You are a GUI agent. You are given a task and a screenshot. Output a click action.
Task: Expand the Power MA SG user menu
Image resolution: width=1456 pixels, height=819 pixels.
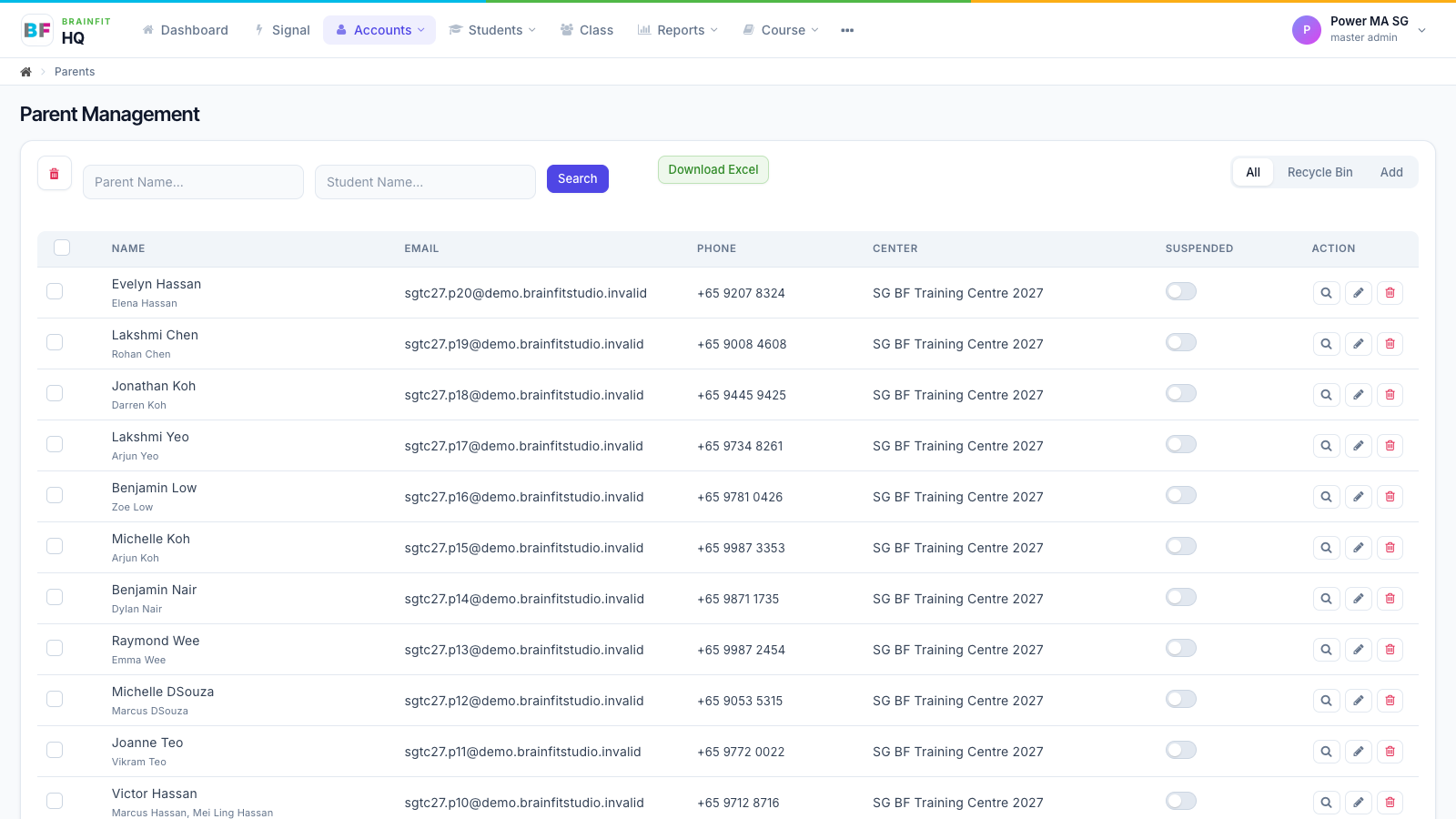[1360, 30]
